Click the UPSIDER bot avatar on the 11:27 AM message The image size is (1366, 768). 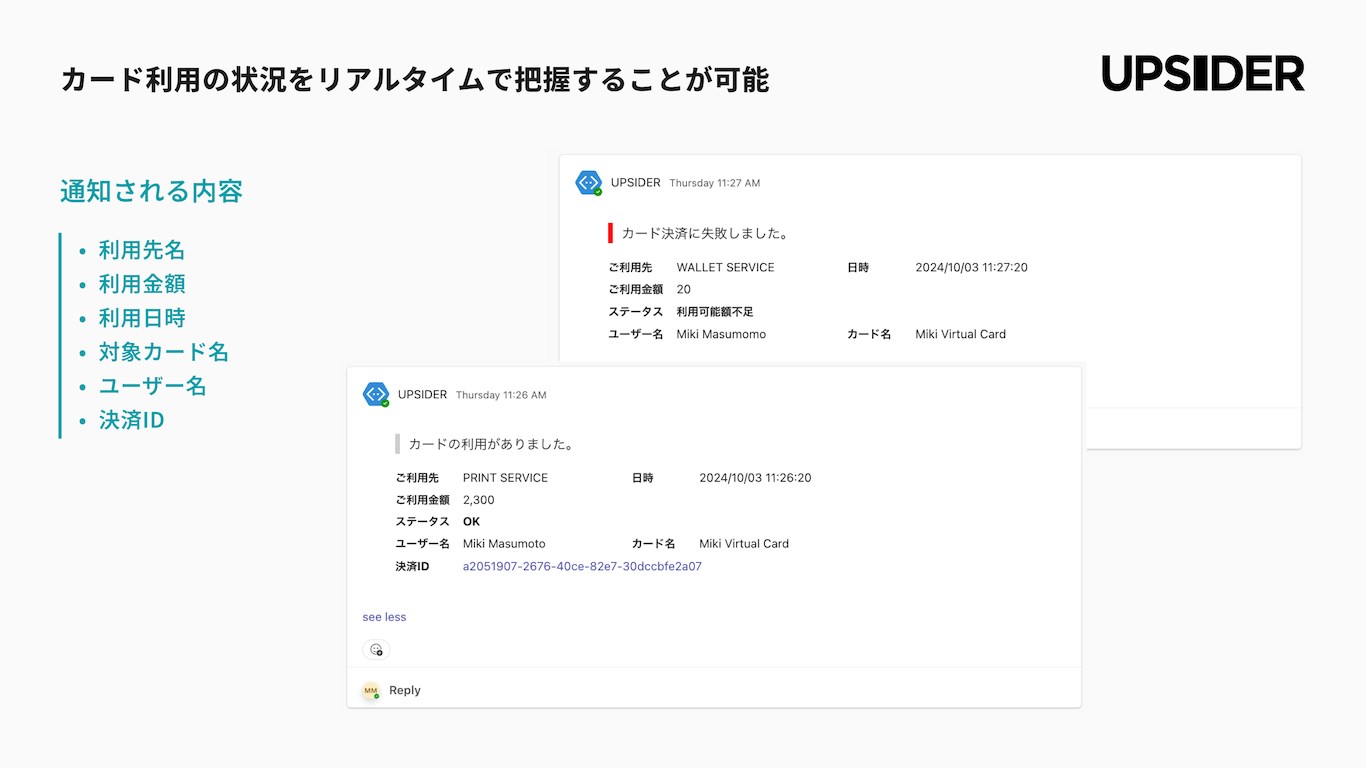[x=588, y=183]
